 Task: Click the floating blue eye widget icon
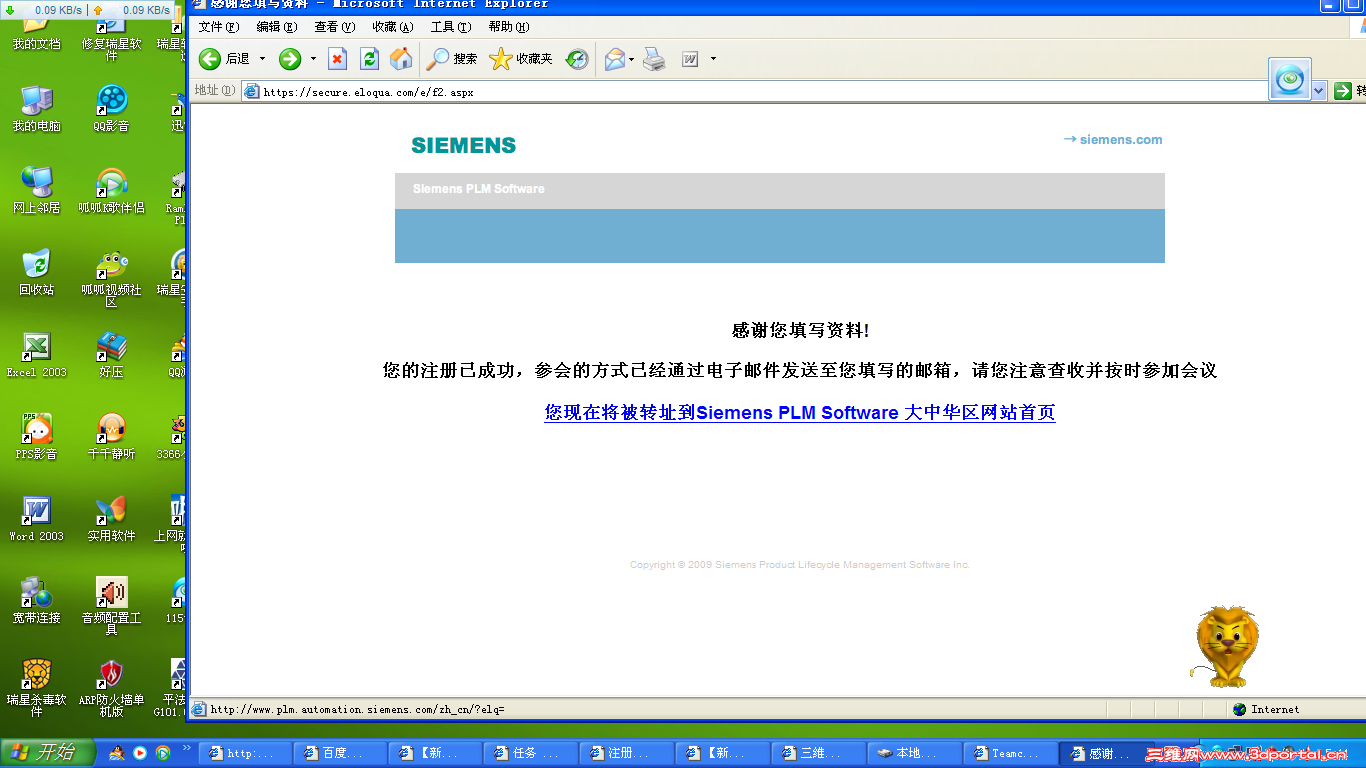[1290, 79]
